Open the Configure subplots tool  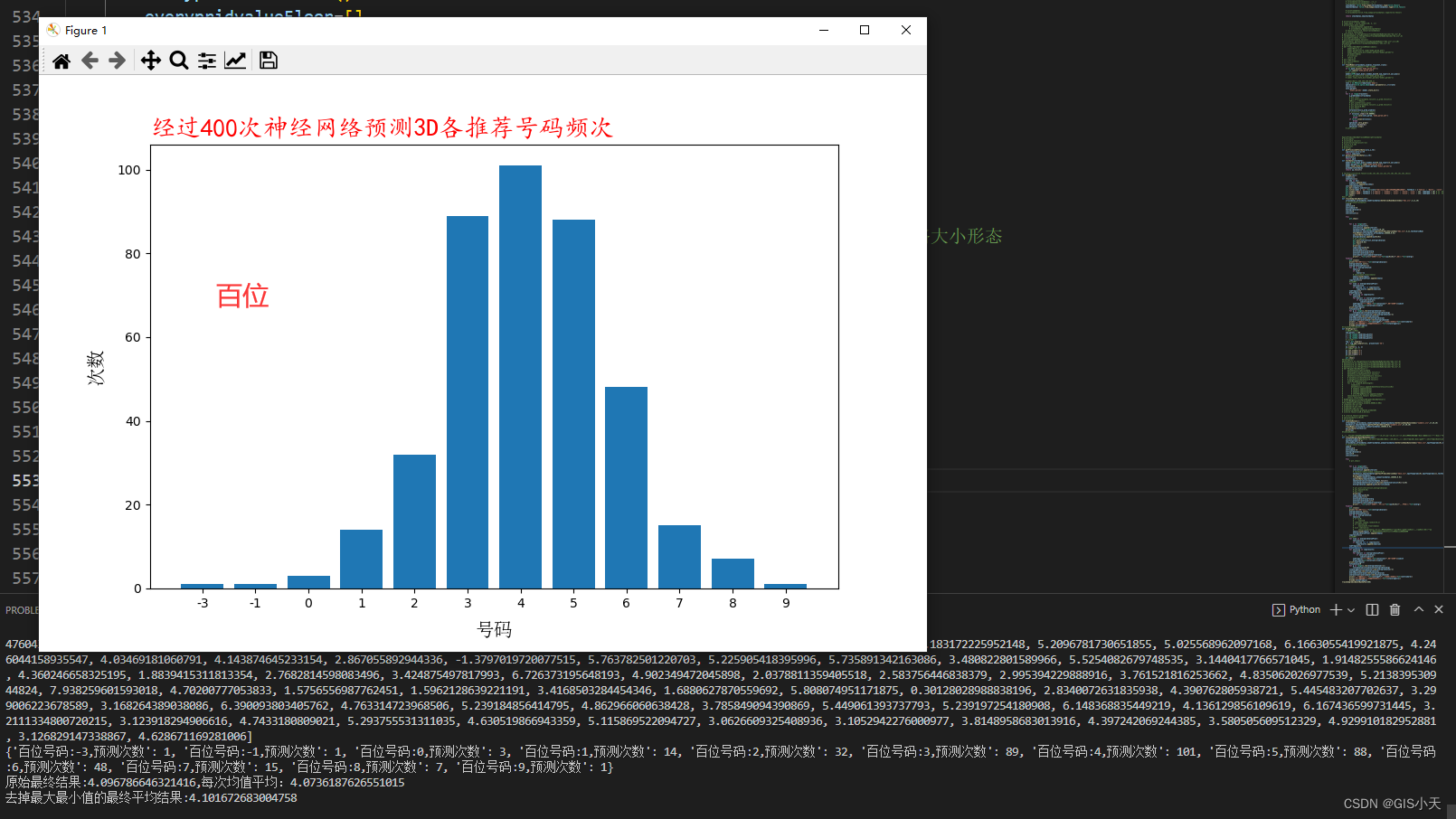(207, 61)
